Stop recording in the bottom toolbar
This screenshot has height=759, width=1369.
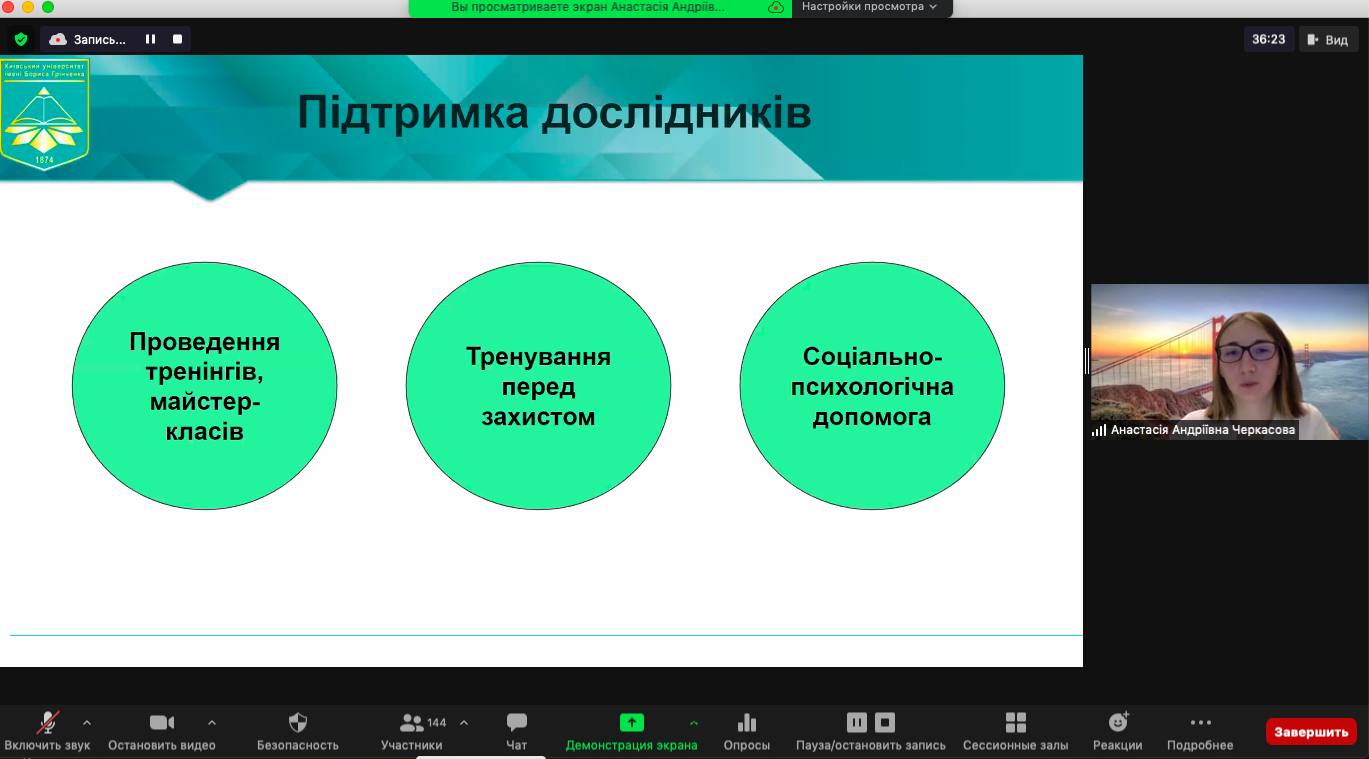[x=885, y=722]
